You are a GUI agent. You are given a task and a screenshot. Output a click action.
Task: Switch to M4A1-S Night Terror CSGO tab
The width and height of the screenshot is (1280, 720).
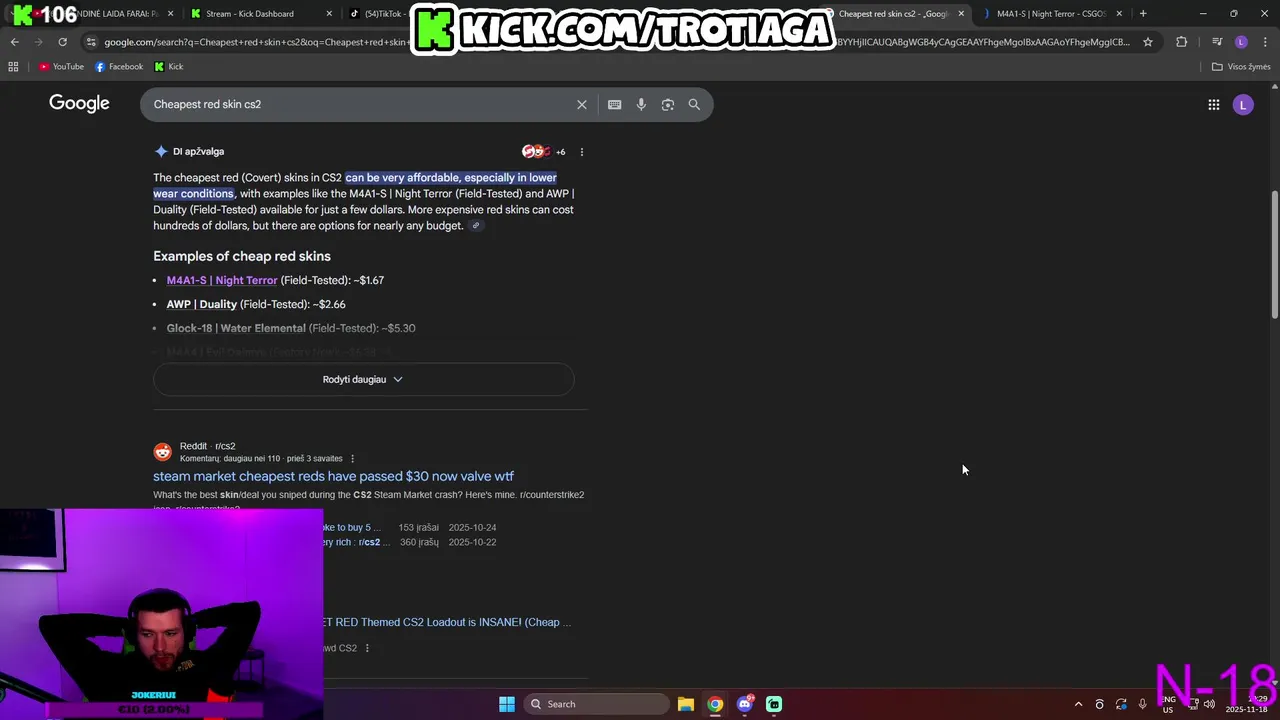click(1050, 14)
